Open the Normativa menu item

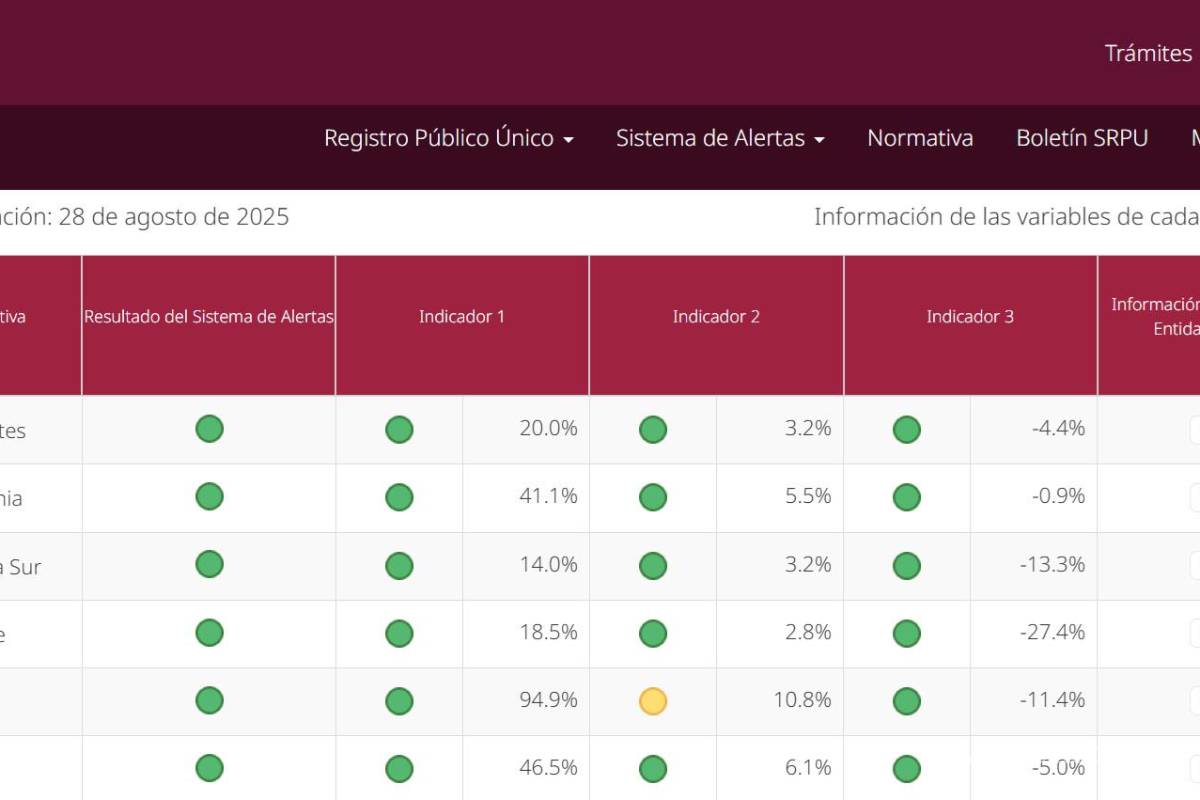(x=920, y=138)
